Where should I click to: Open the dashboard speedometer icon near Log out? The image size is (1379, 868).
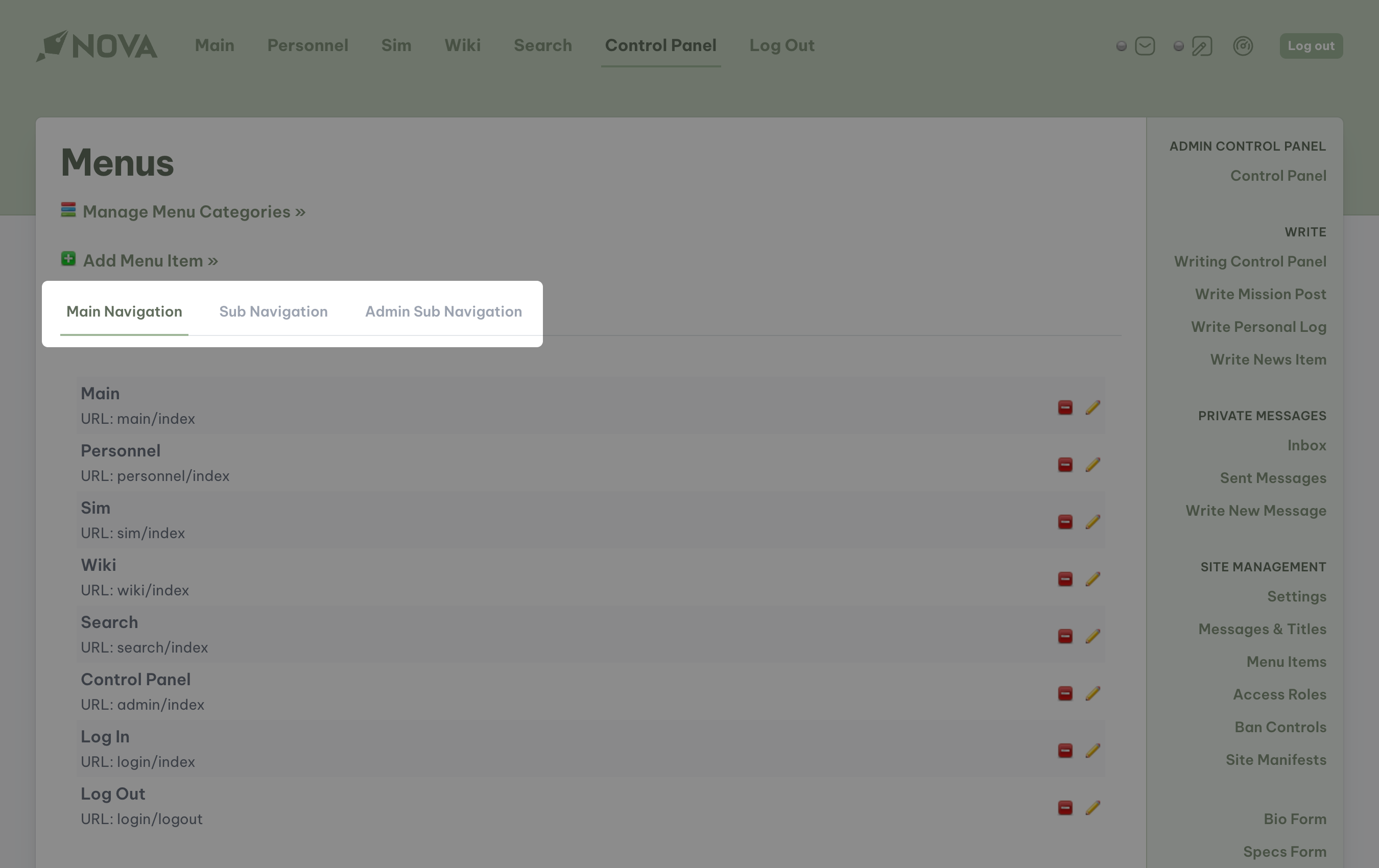[1242, 46]
